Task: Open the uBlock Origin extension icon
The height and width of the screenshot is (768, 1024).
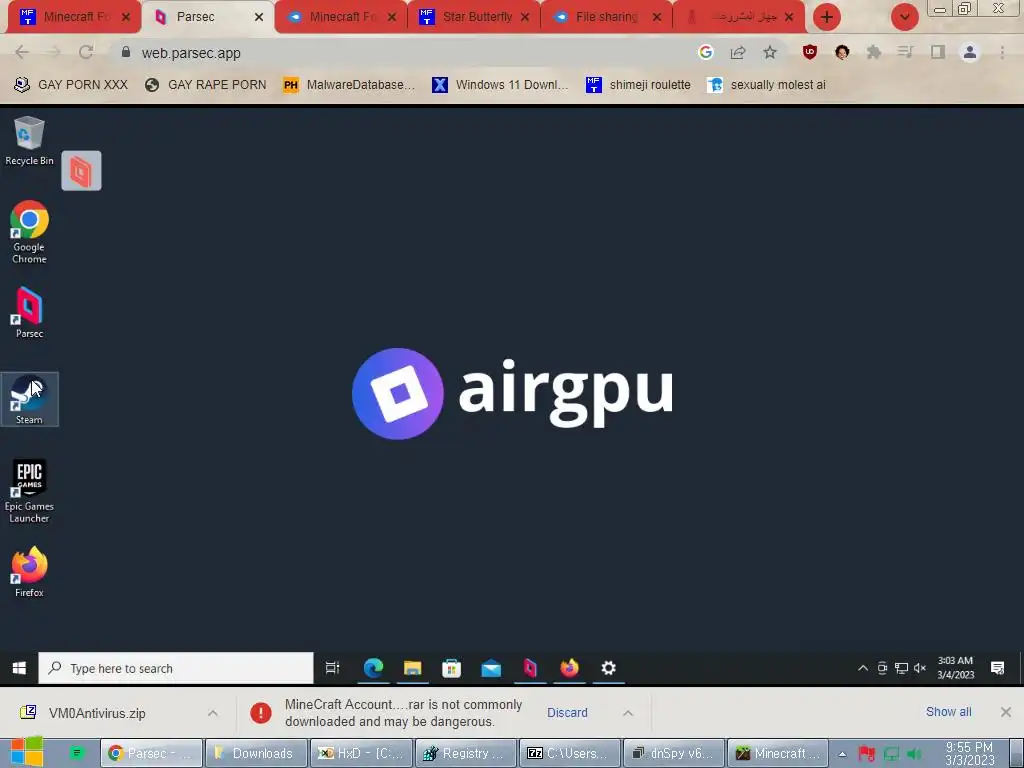Action: (810, 52)
